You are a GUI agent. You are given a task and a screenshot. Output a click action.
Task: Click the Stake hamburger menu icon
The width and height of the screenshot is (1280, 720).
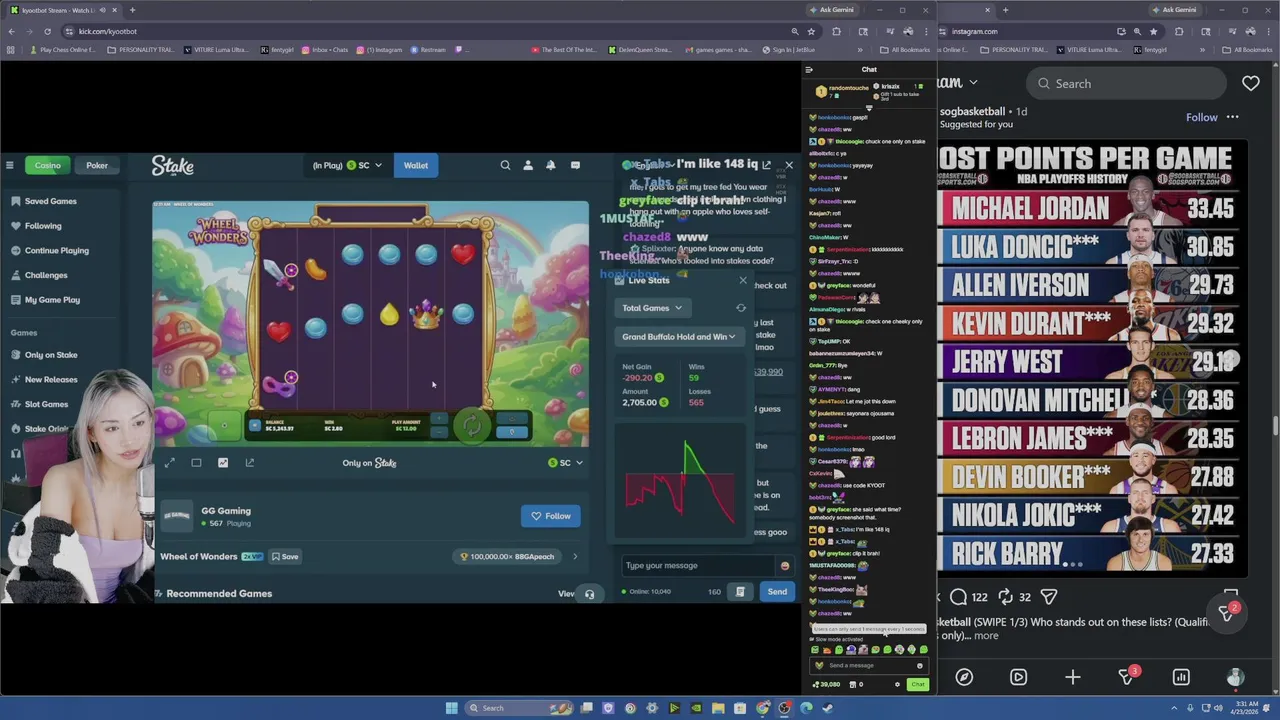point(9,165)
